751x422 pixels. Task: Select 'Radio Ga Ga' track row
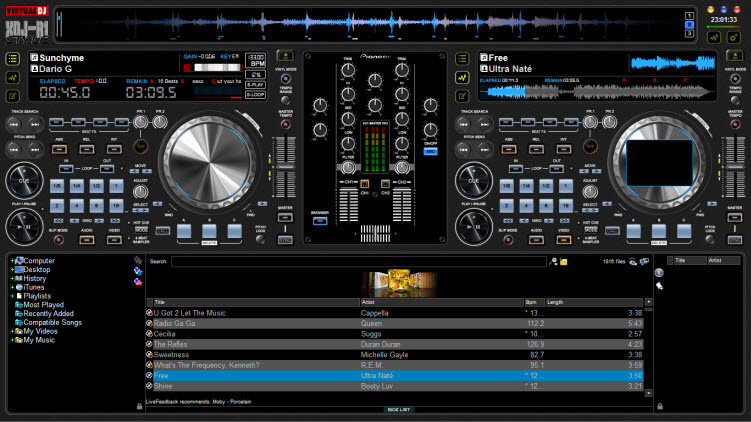(x=395, y=323)
